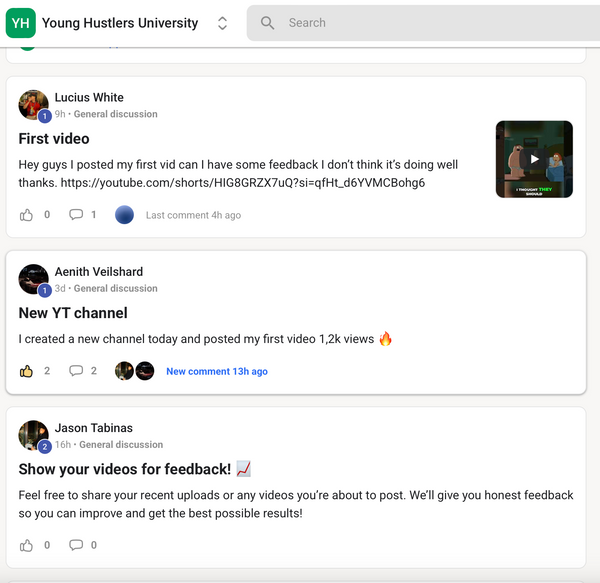Like the First video post
This screenshot has height=583, width=600.
(x=27, y=215)
